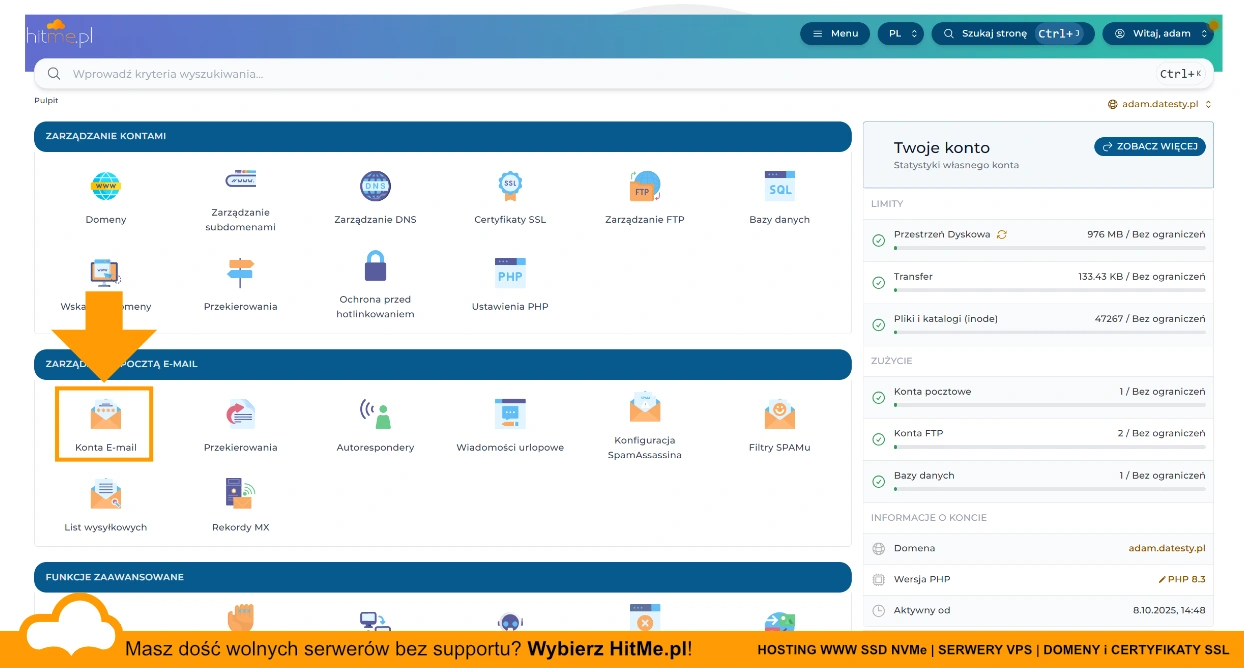1244x668 pixels.
Task: Click Transfer usage bar
Action: [x=1050, y=289]
